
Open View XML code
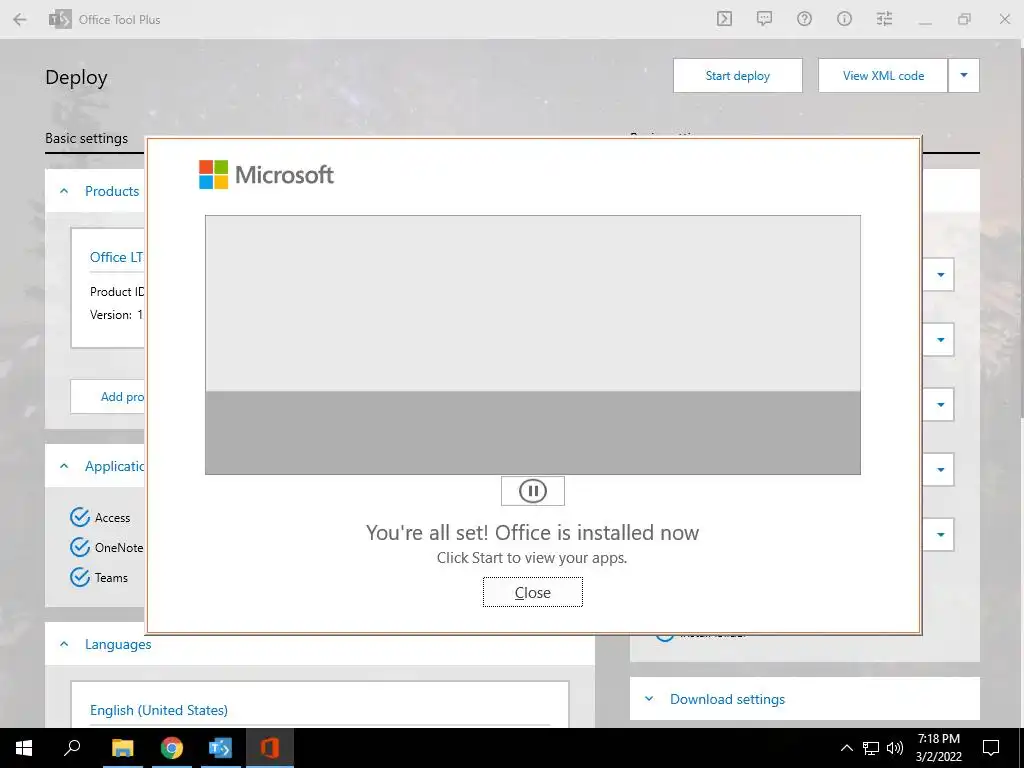coord(883,76)
